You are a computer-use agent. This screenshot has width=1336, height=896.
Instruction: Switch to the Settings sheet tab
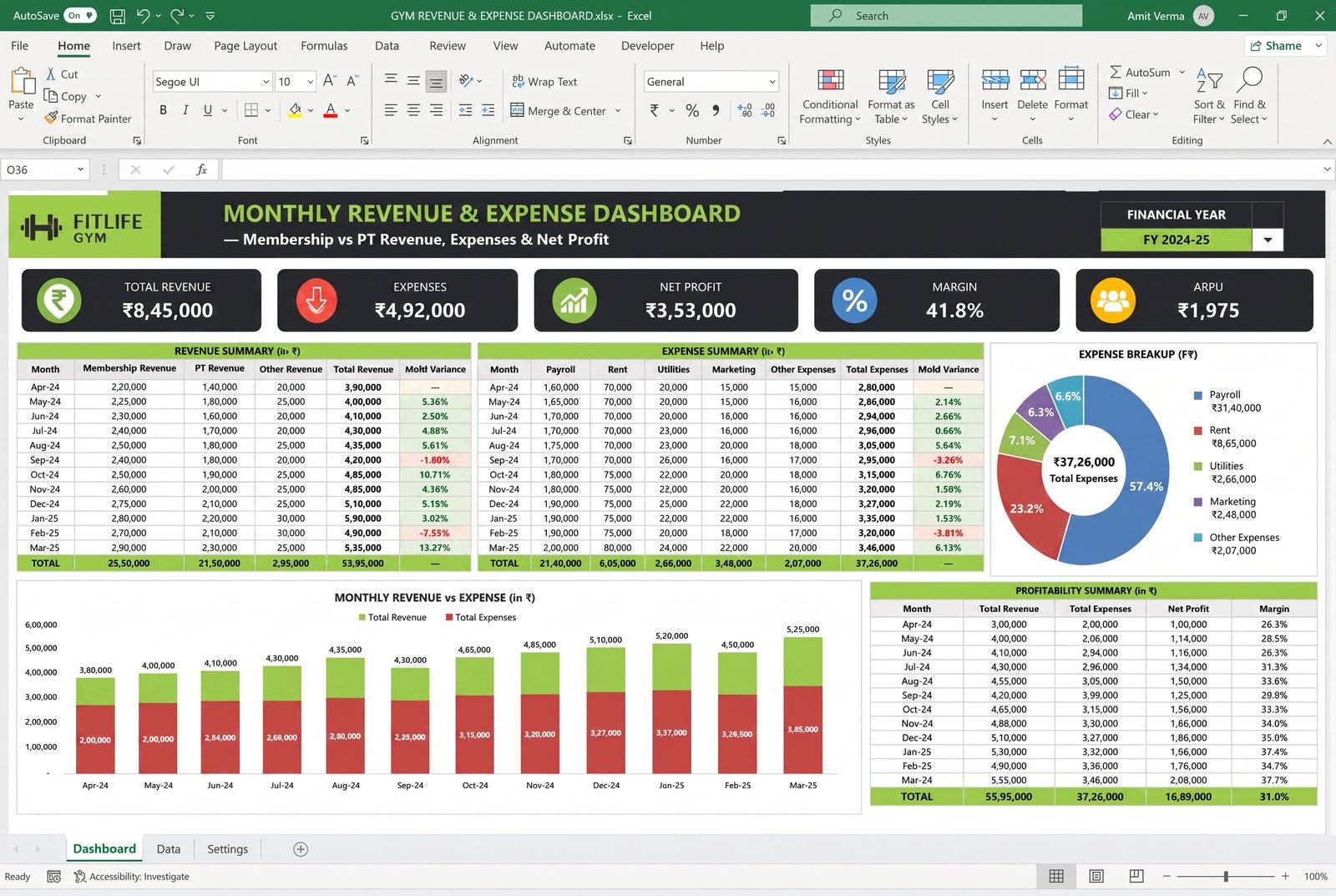point(227,849)
